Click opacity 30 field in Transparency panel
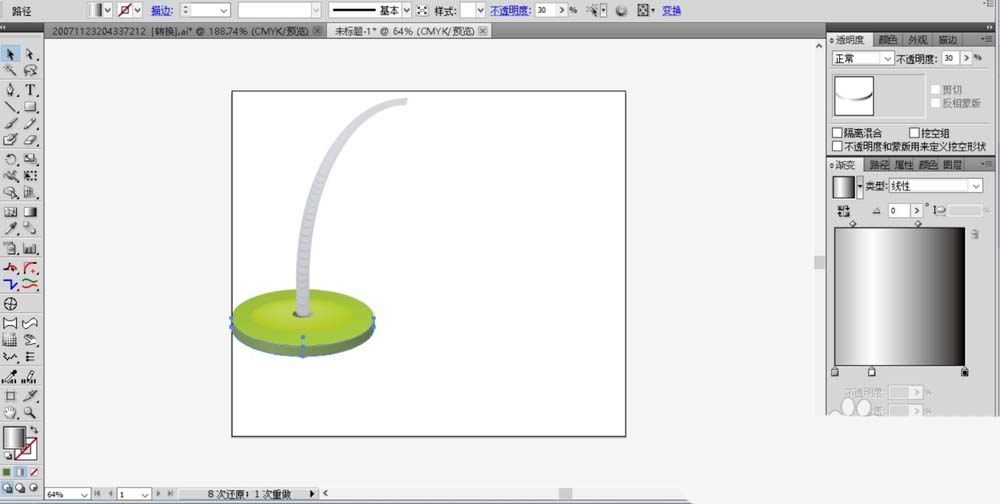The image size is (1000, 504). click(950, 58)
